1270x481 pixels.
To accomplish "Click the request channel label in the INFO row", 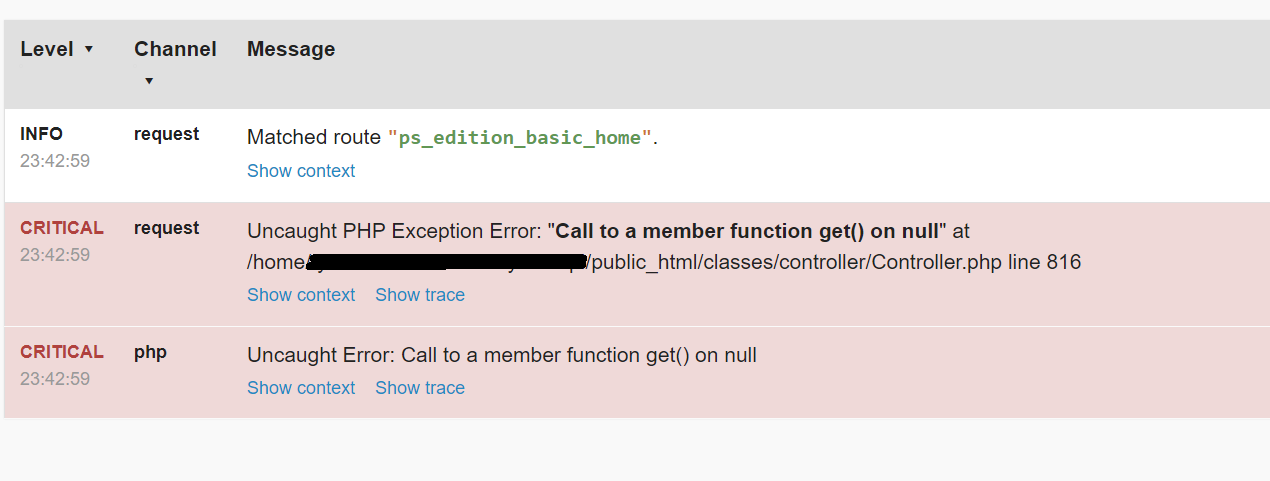I will 167,134.
